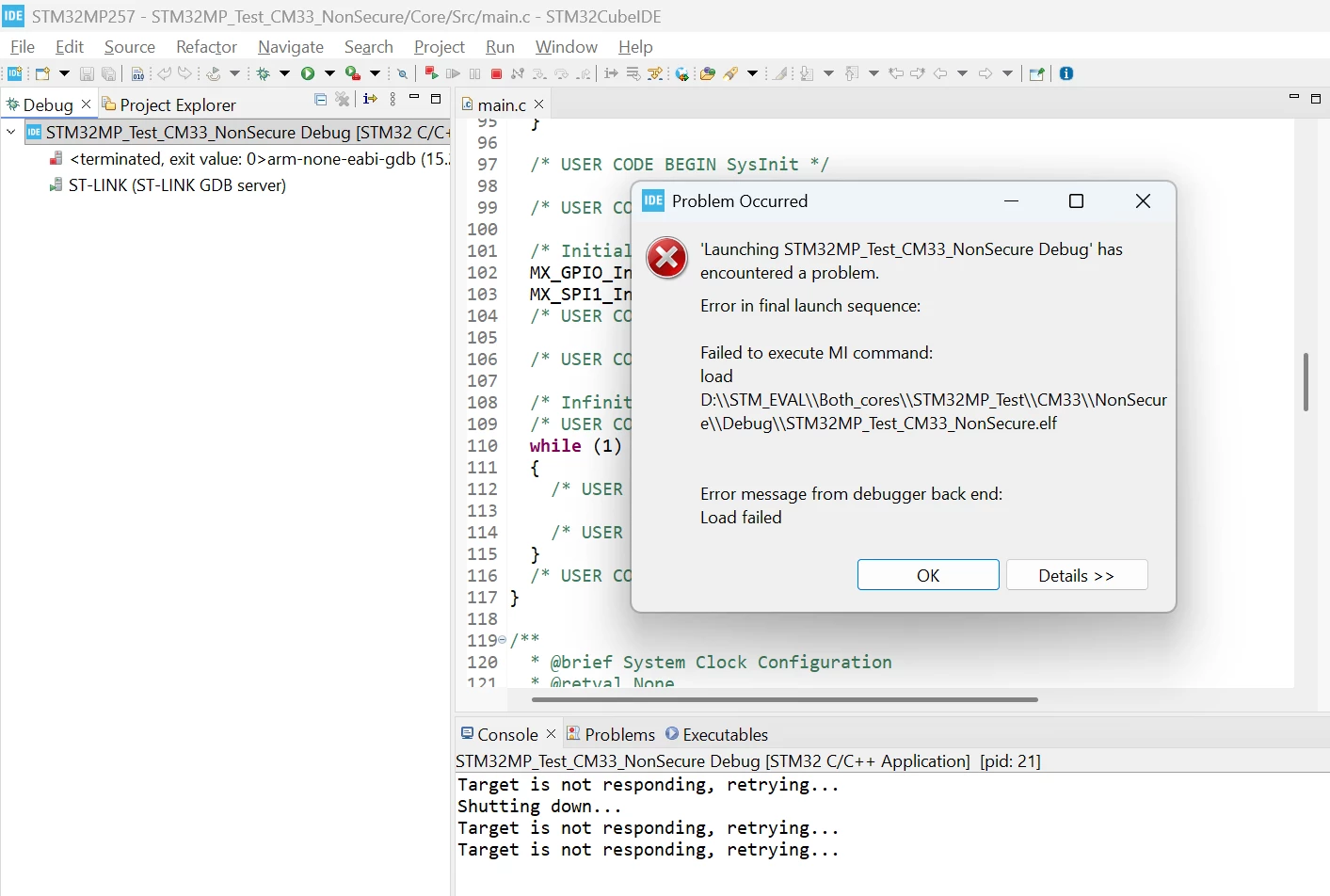Close the Debug view tab
This screenshot has height=896, width=1330.
coord(87,104)
